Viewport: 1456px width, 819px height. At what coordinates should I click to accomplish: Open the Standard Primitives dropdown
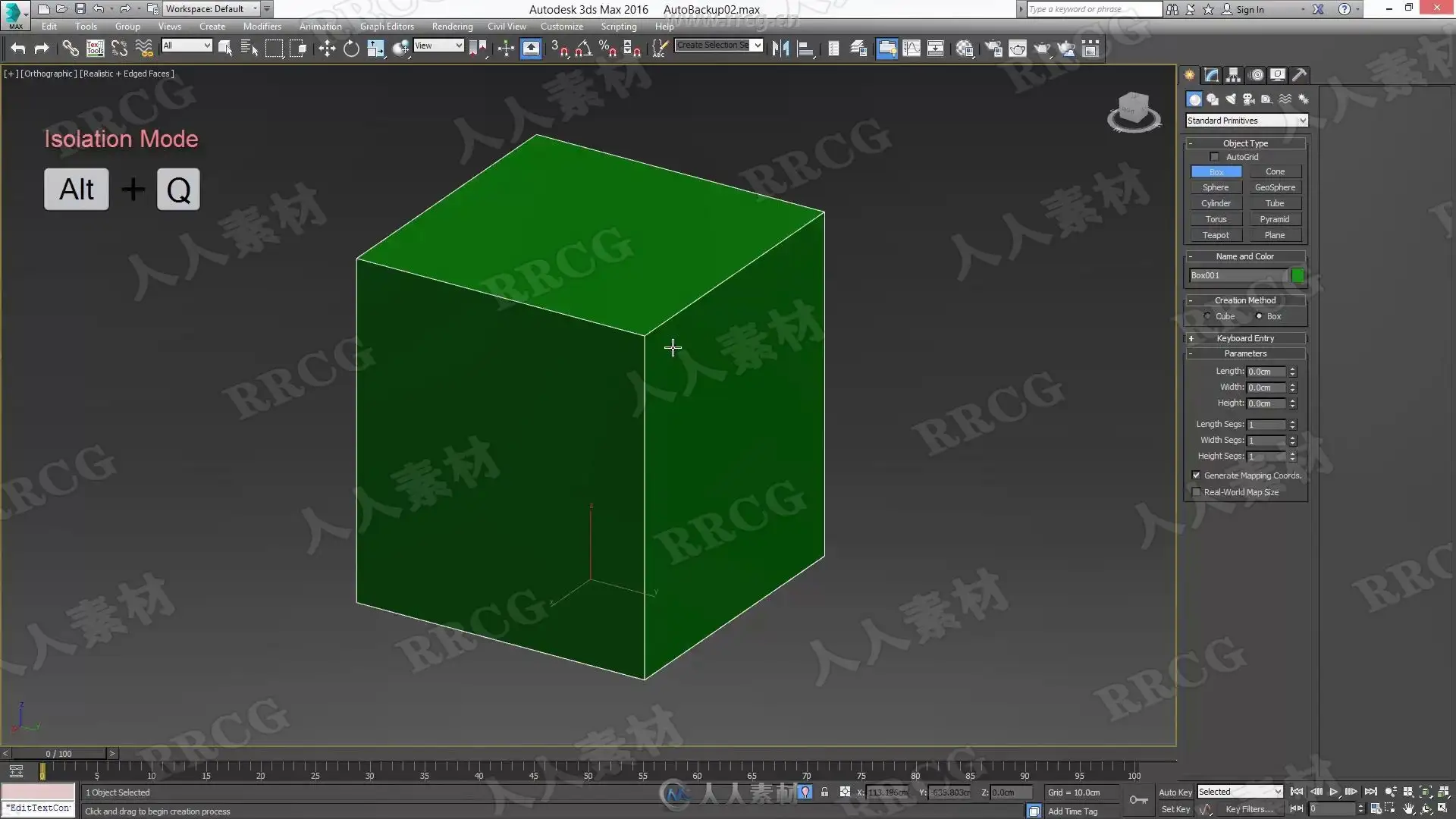(1246, 121)
